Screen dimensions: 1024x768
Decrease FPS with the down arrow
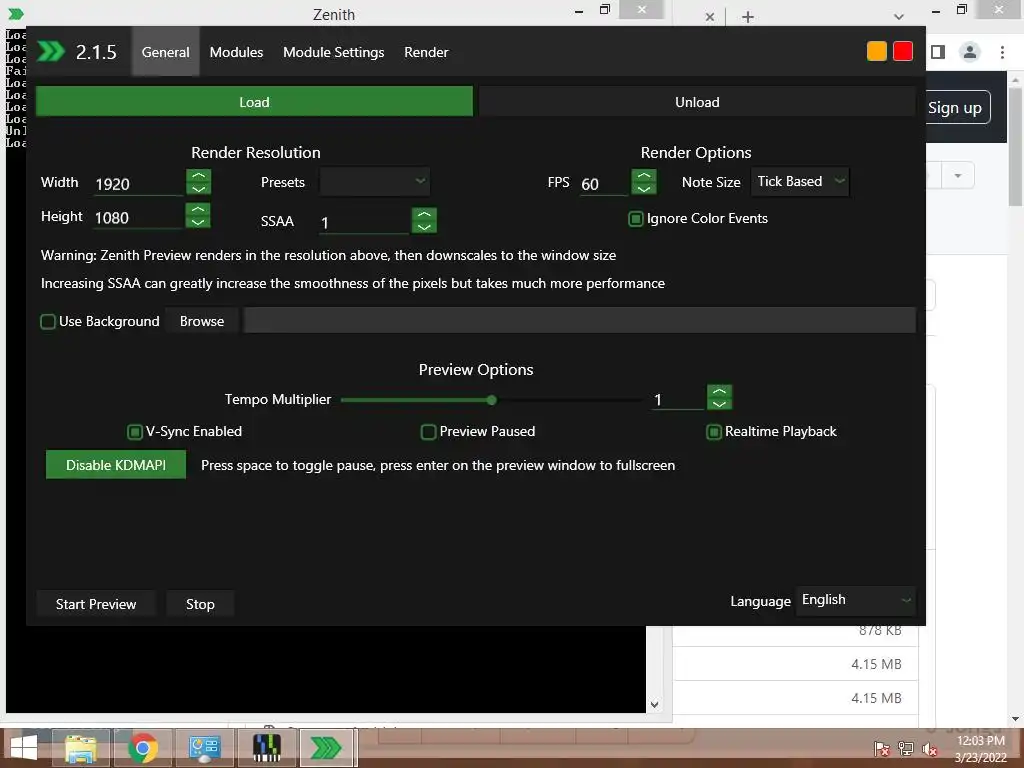[x=643, y=189]
